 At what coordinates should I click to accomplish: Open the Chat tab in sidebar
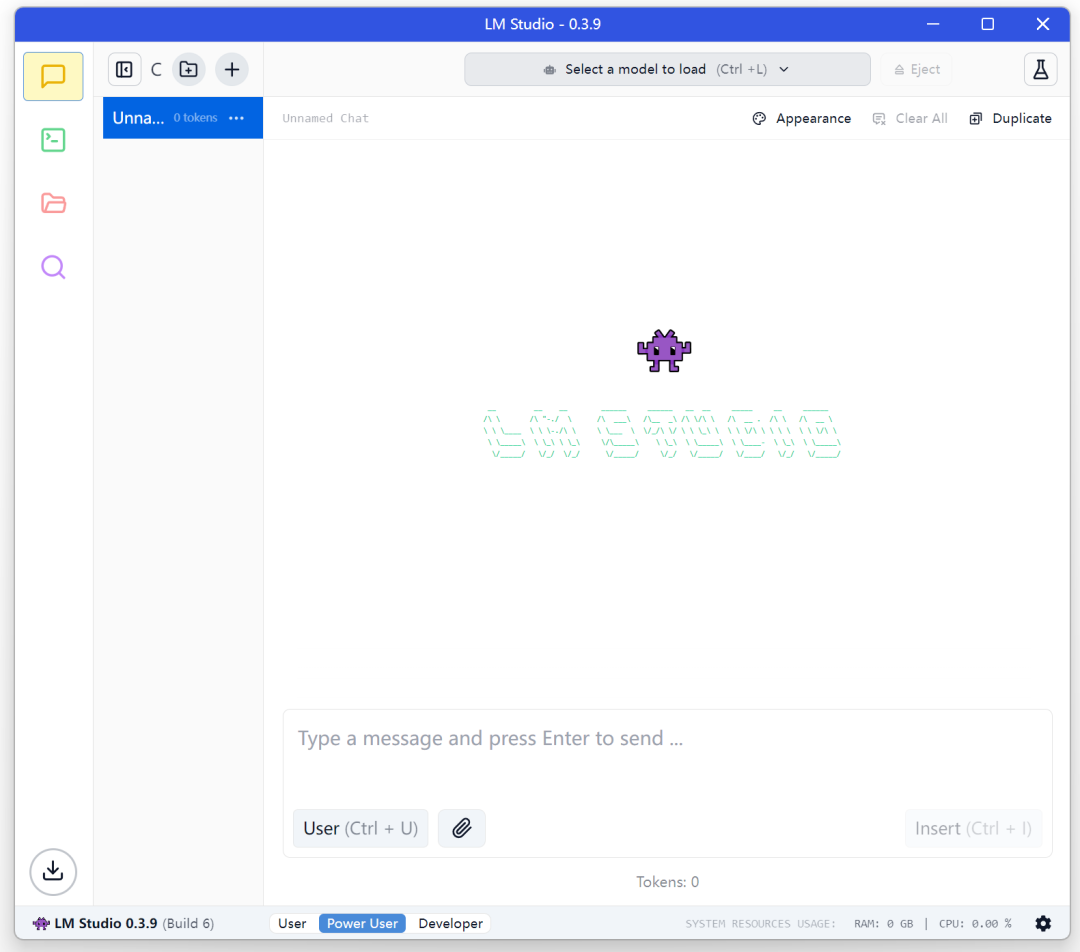tap(53, 76)
